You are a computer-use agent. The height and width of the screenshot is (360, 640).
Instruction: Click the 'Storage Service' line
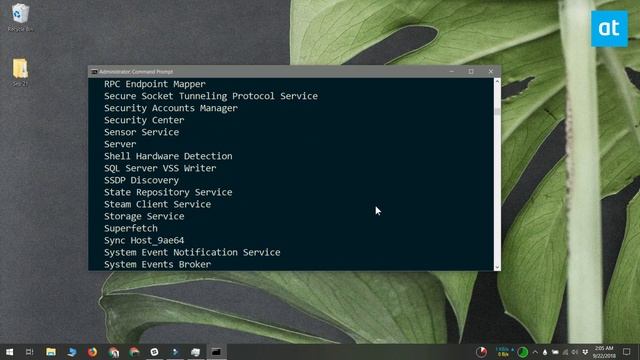coord(144,216)
